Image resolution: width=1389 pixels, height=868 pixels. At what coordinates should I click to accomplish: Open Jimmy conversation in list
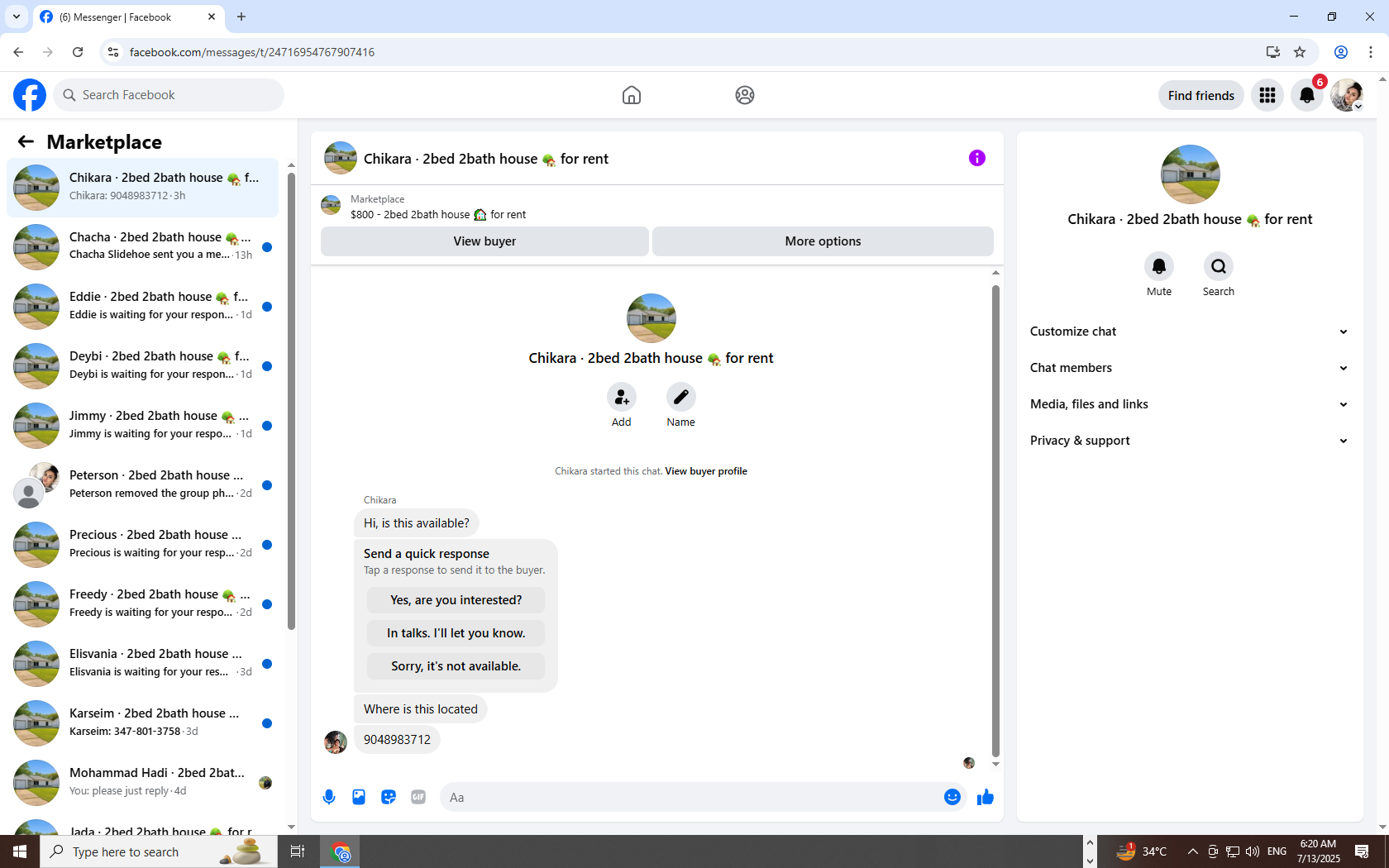[143, 426]
